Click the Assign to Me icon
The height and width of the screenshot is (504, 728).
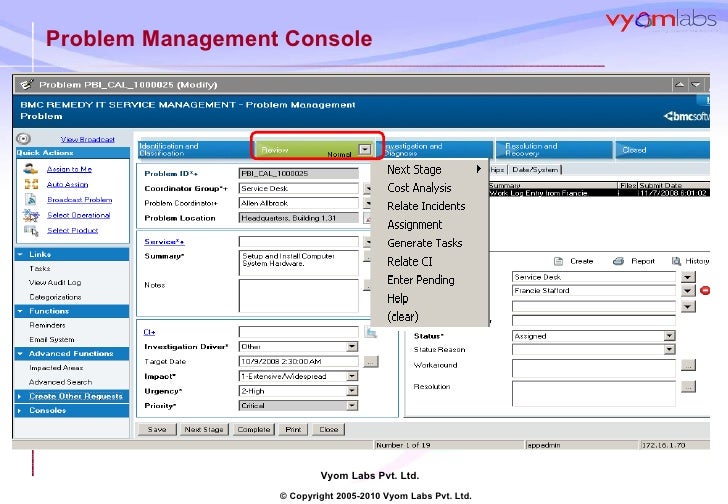click(31, 169)
